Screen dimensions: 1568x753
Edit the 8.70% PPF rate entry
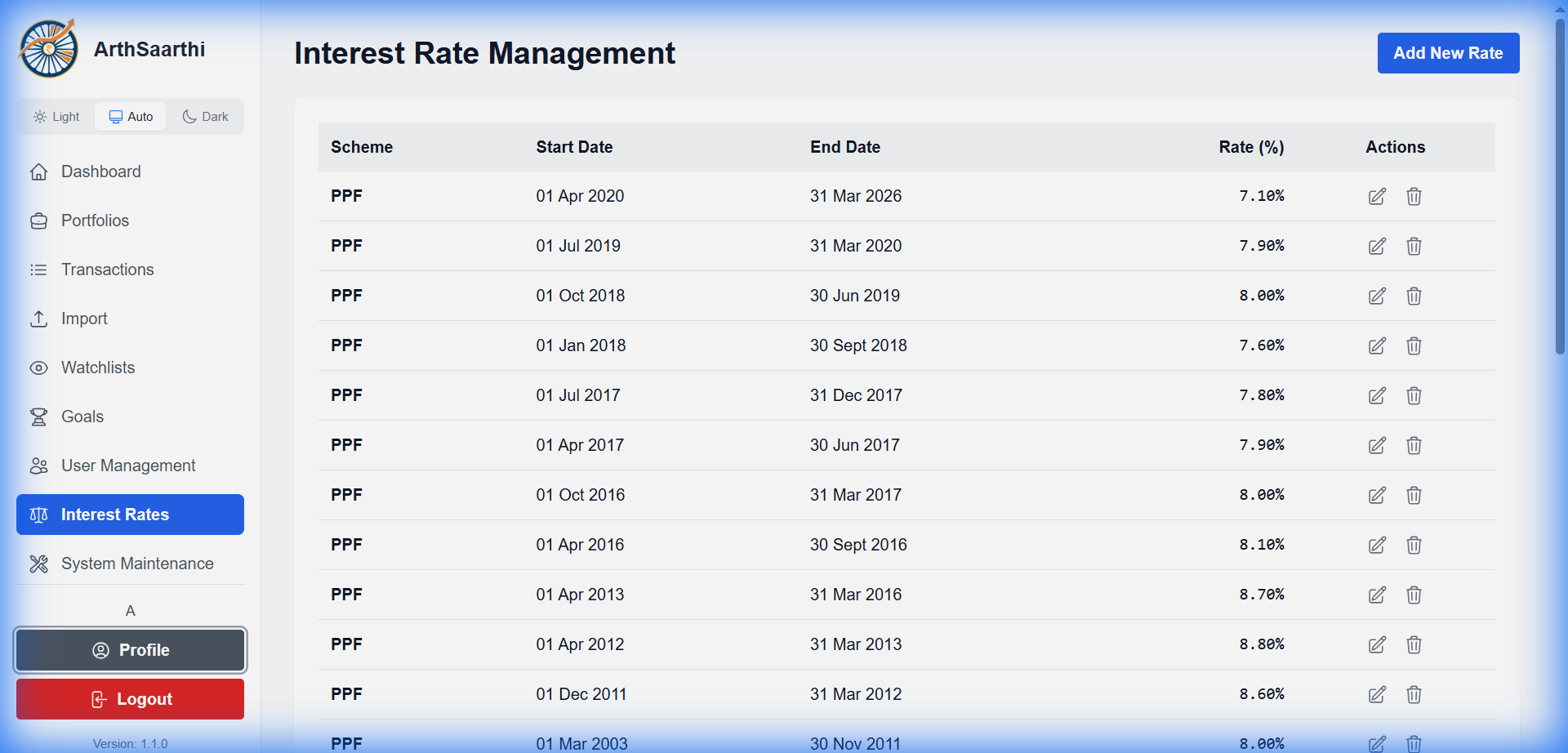(1377, 595)
